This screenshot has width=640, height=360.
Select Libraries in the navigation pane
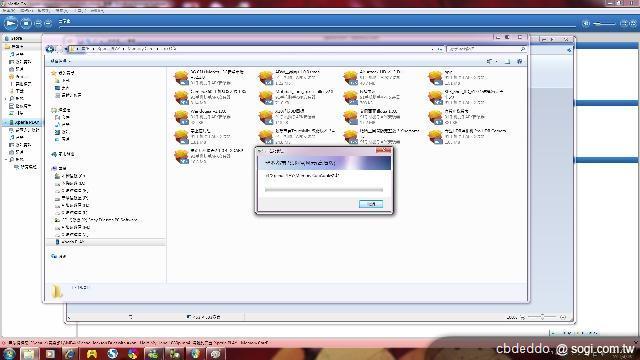click(61, 110)
